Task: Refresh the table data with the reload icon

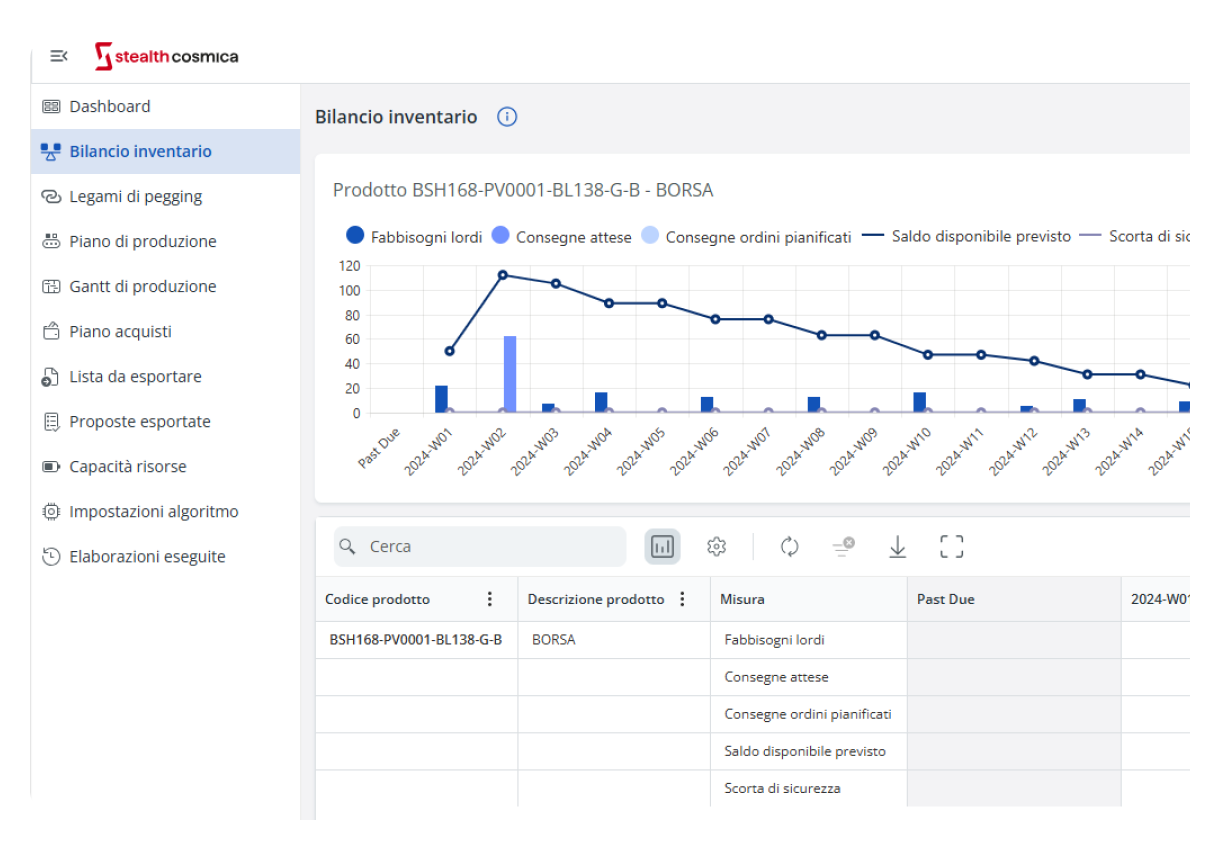Action: click(x=790, y=547)
